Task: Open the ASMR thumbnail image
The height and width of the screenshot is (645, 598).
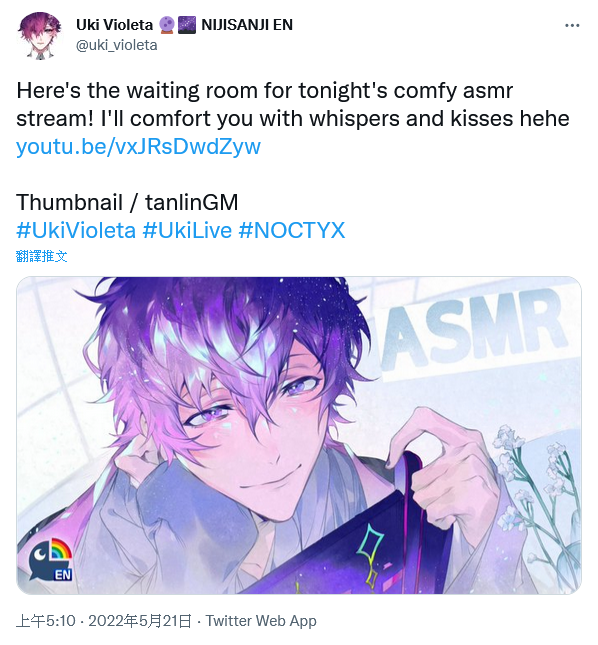Action: [299, 435]
